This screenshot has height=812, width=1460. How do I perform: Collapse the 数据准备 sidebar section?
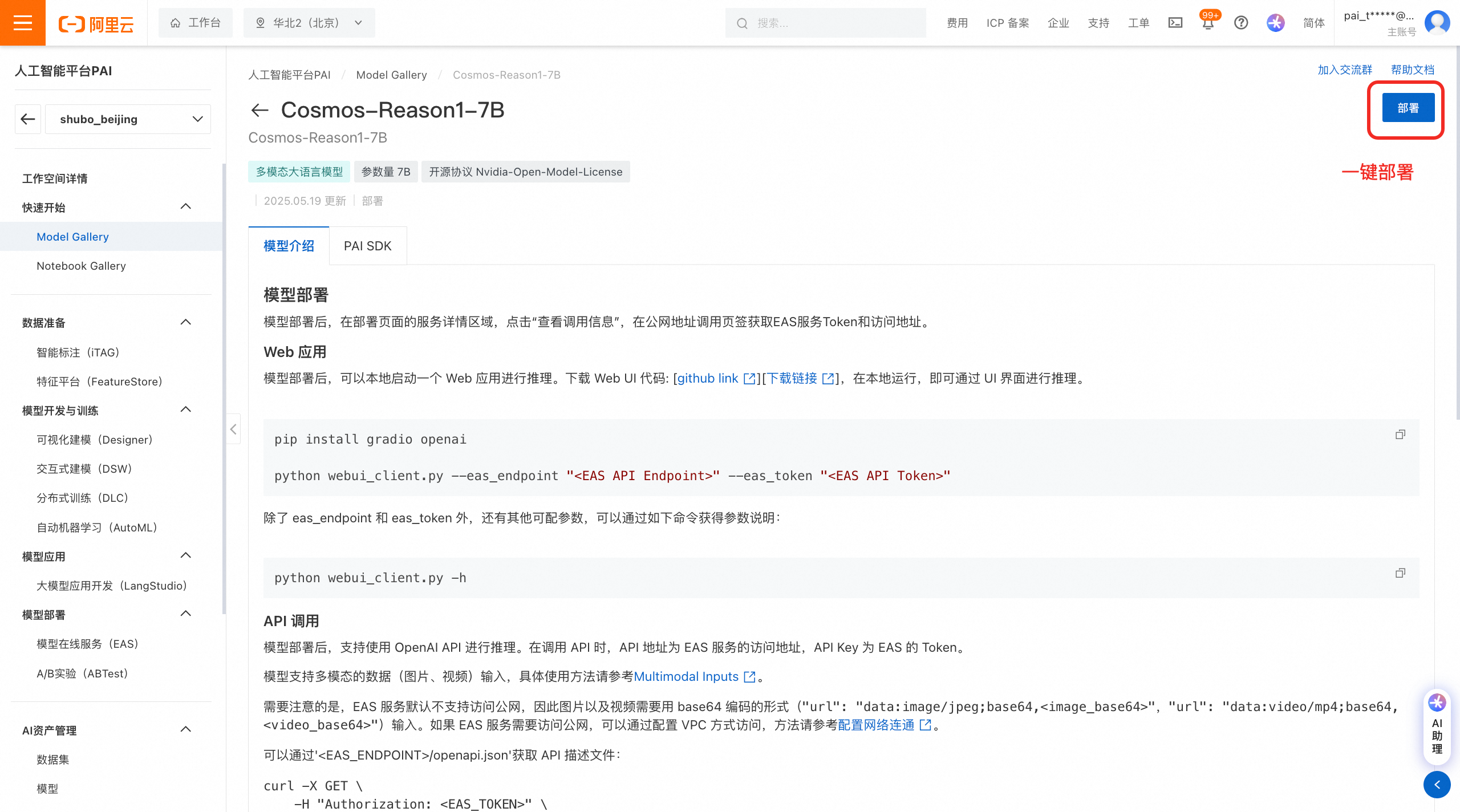[x=185, y=322]
